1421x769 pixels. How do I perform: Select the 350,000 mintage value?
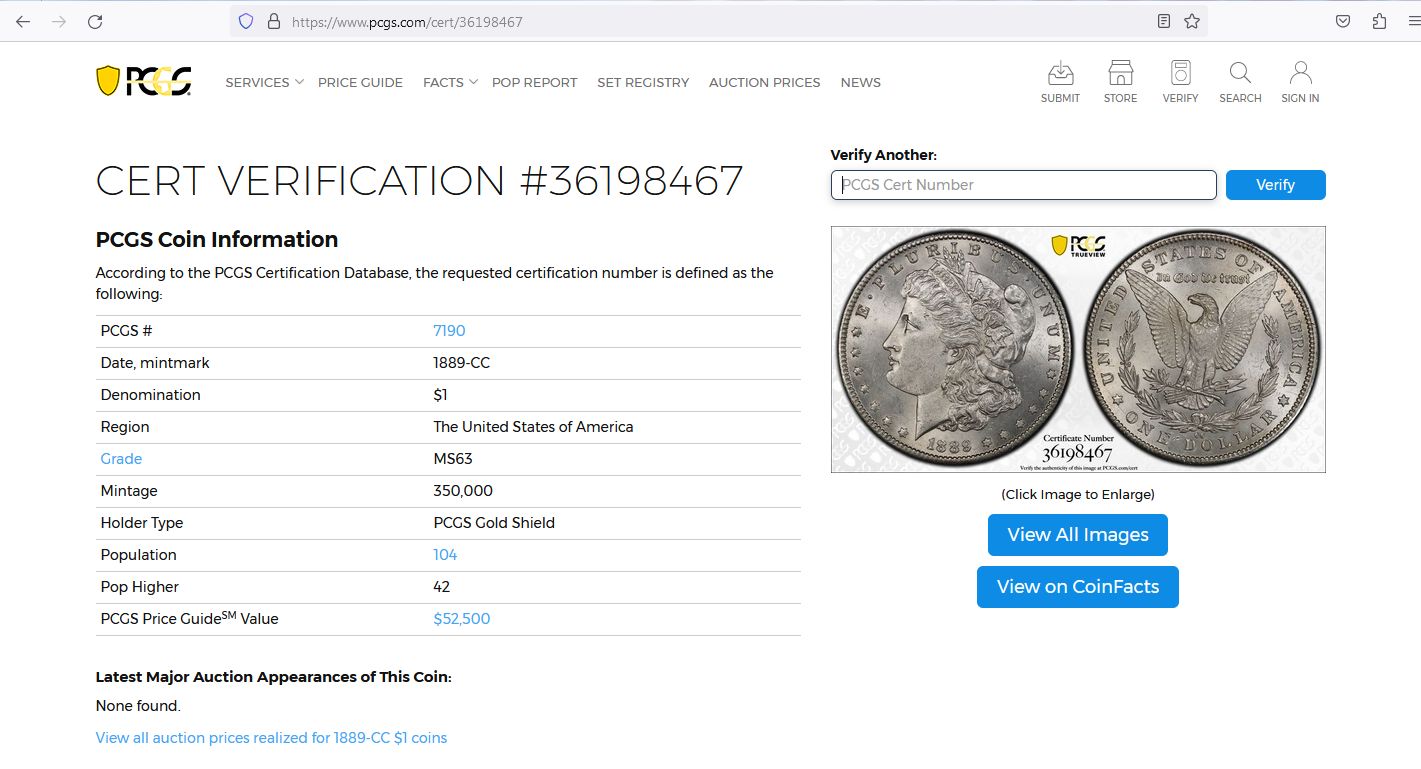pyautogui.click(x=463, y=491)
